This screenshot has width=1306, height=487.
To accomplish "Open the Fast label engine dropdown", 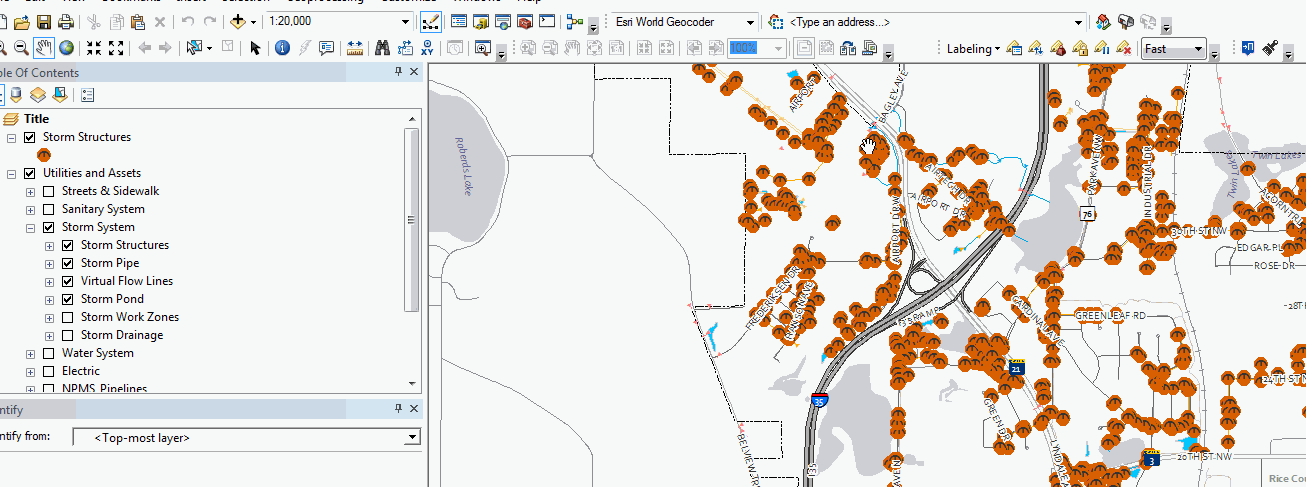I will (x=1198, y=49).
